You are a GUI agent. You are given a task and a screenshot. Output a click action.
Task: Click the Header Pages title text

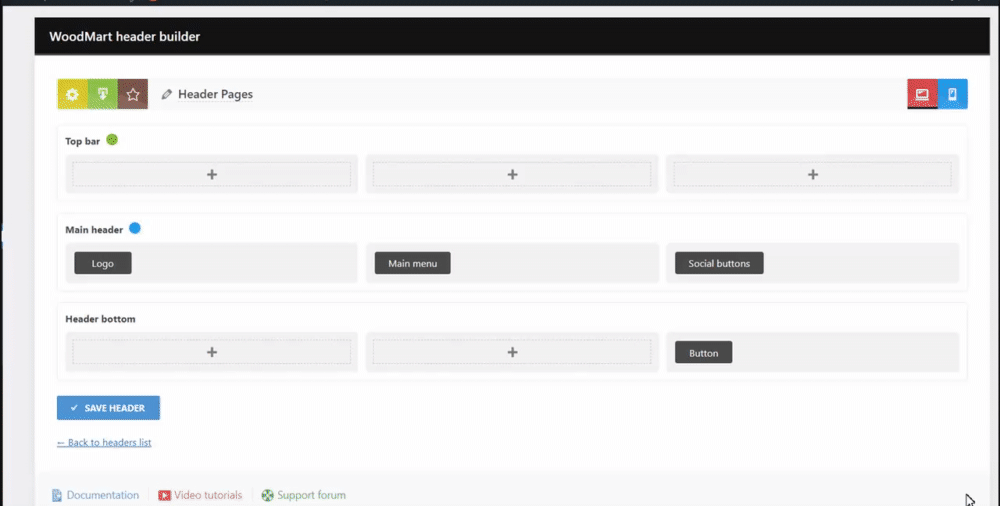pyautogui.click(x=216, y=94)
